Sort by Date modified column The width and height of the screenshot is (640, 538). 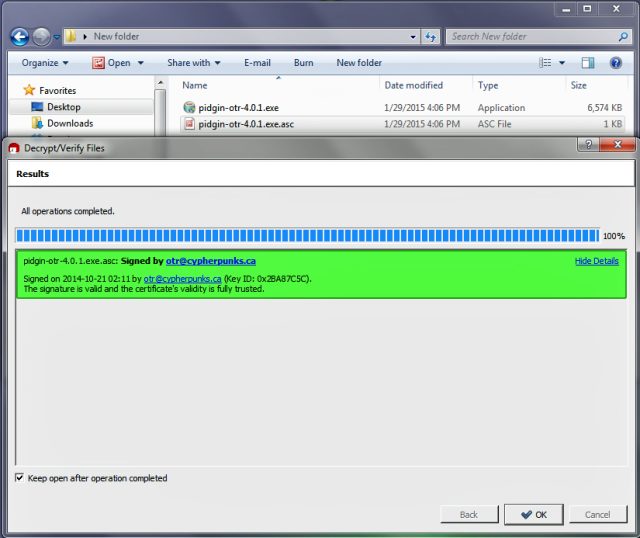tap(413, 85)
